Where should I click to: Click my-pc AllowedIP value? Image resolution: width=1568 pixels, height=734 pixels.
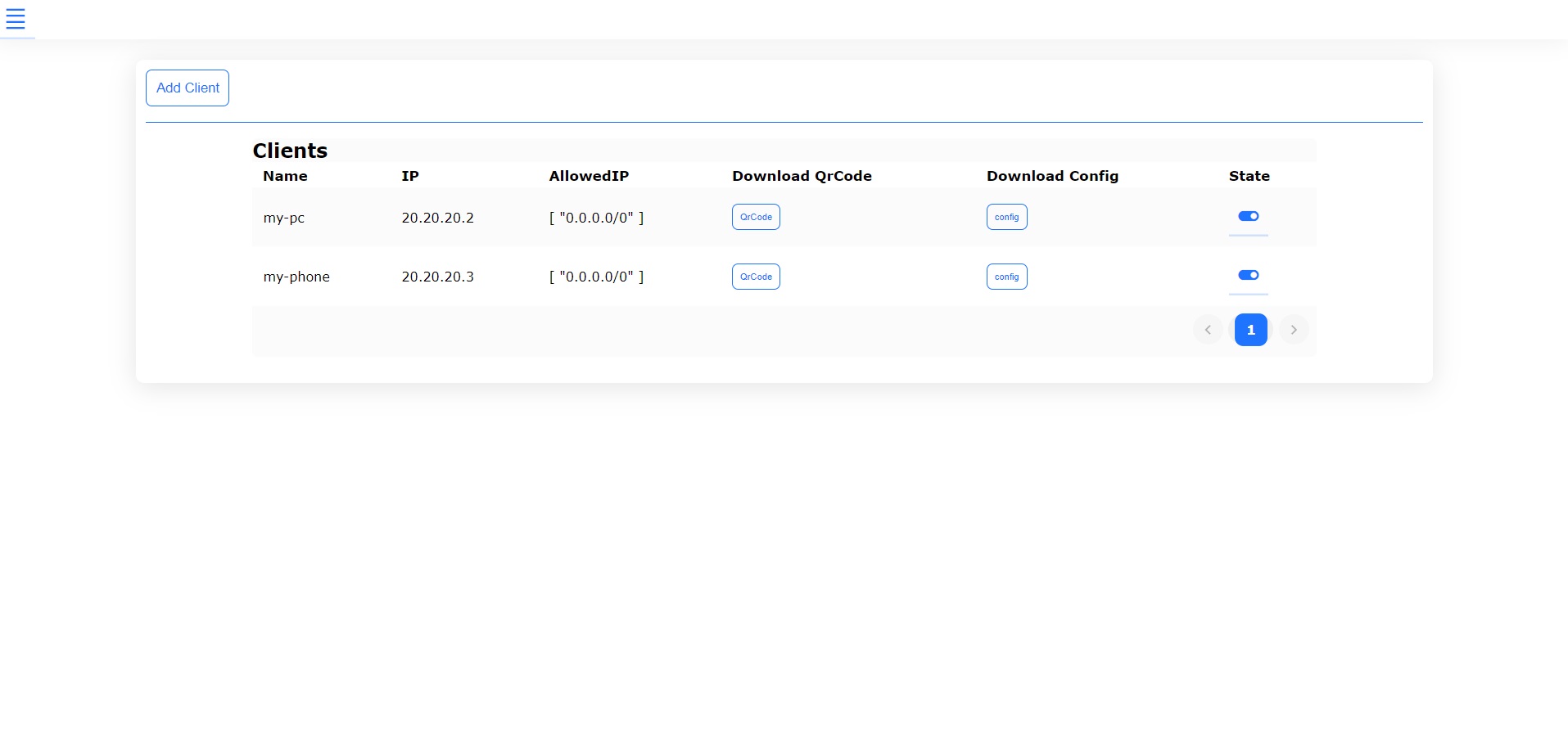597,218
